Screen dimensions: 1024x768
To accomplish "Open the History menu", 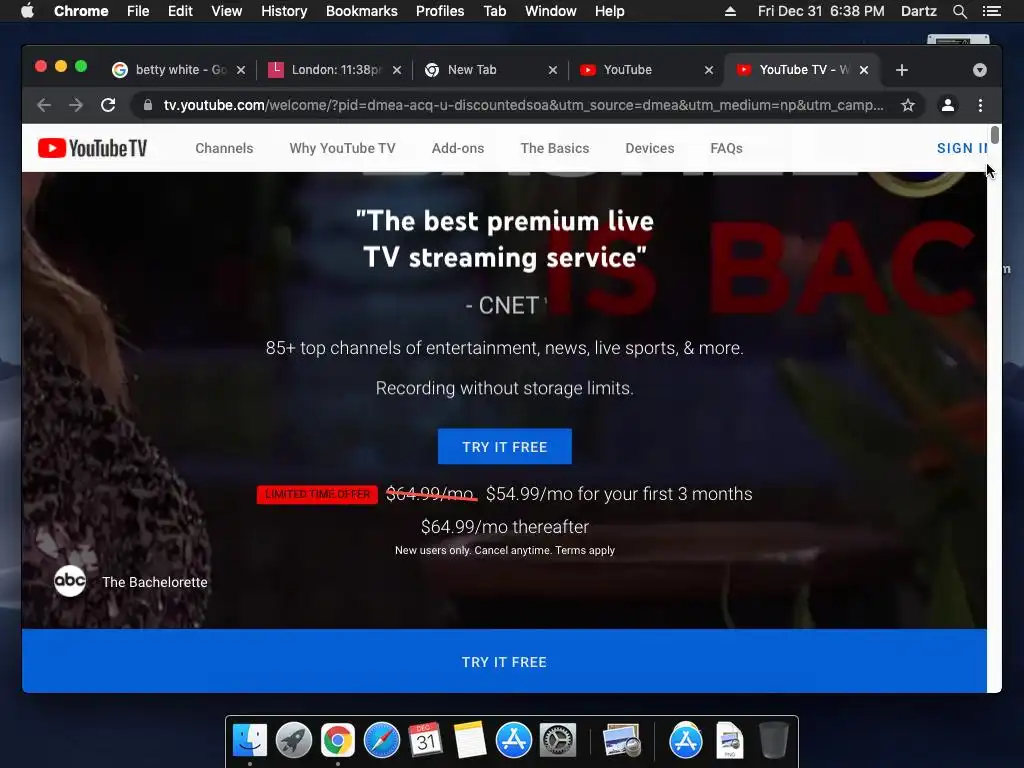I will tap(284, 11).
